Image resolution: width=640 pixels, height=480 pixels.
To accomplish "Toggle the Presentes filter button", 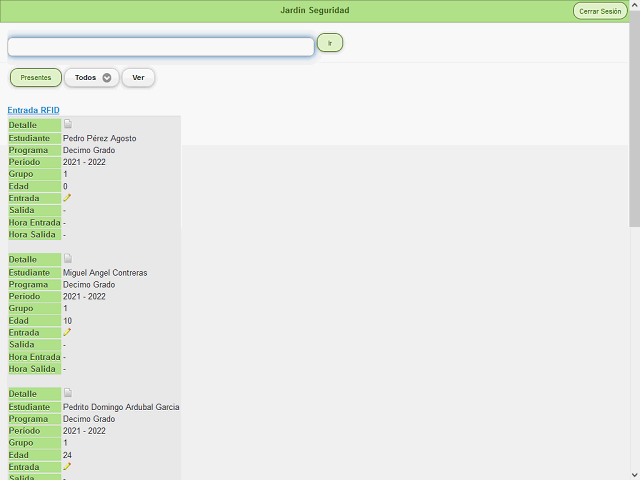I will (36, 78).
